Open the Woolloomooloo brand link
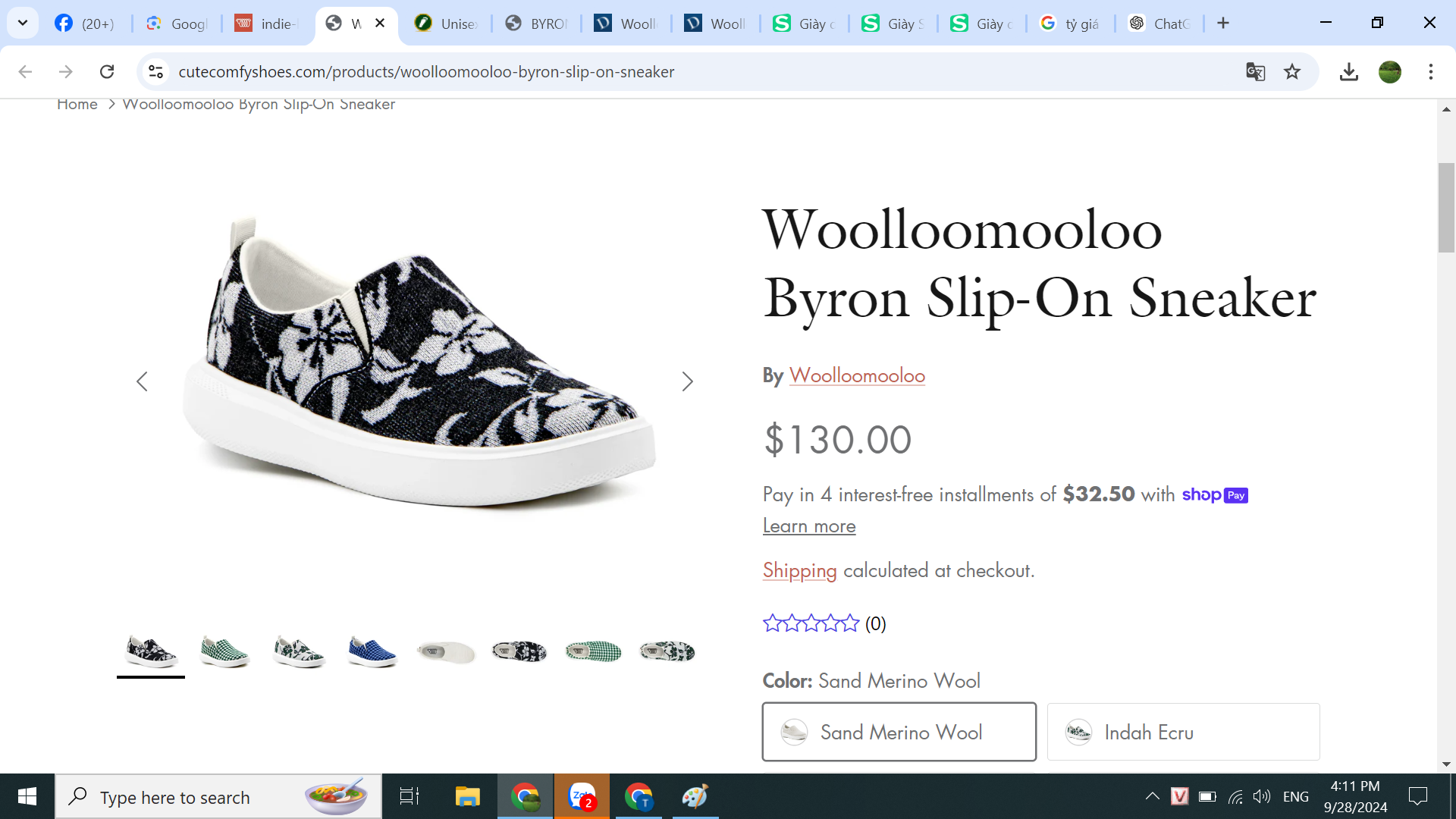The height and width of the screenshot is (819, 1456). click(857, 375)
